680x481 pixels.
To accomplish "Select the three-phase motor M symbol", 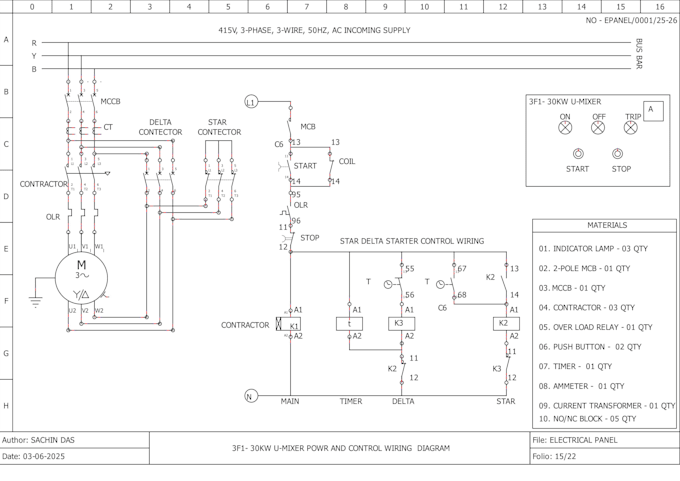I will pos(81,278).
